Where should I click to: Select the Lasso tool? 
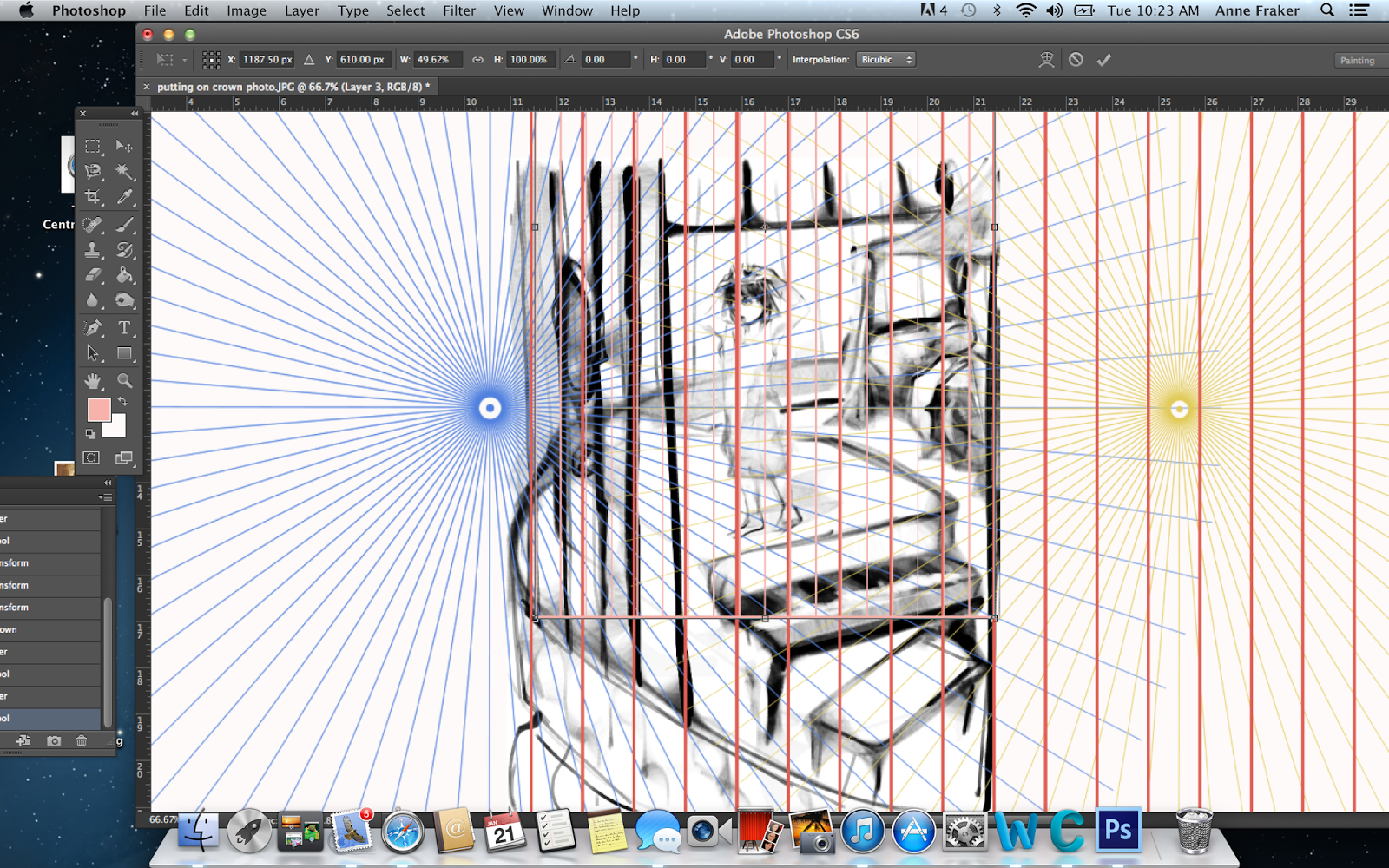[93, 171]
